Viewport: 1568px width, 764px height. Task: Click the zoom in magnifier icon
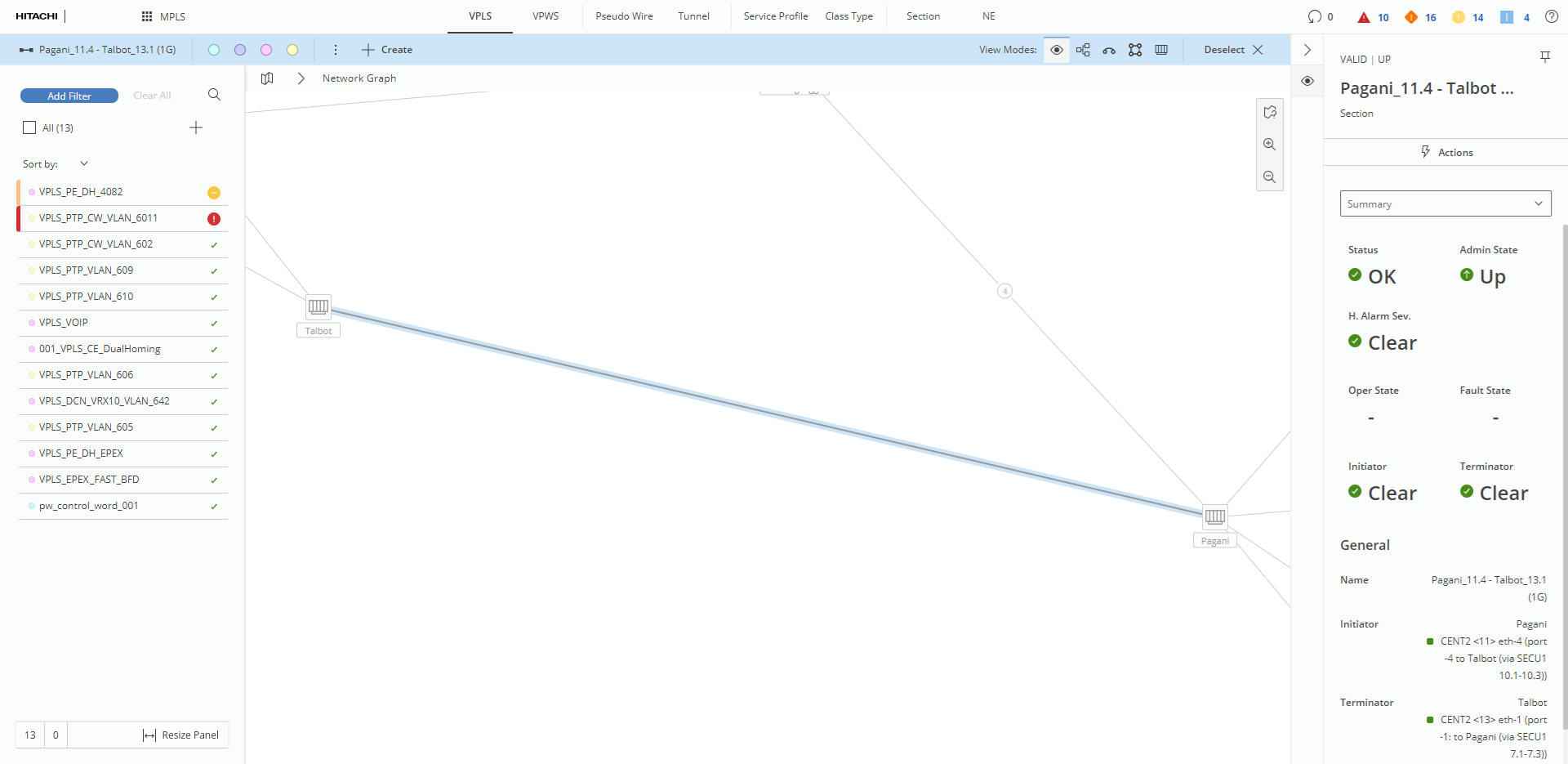[x=1269, y=145]
